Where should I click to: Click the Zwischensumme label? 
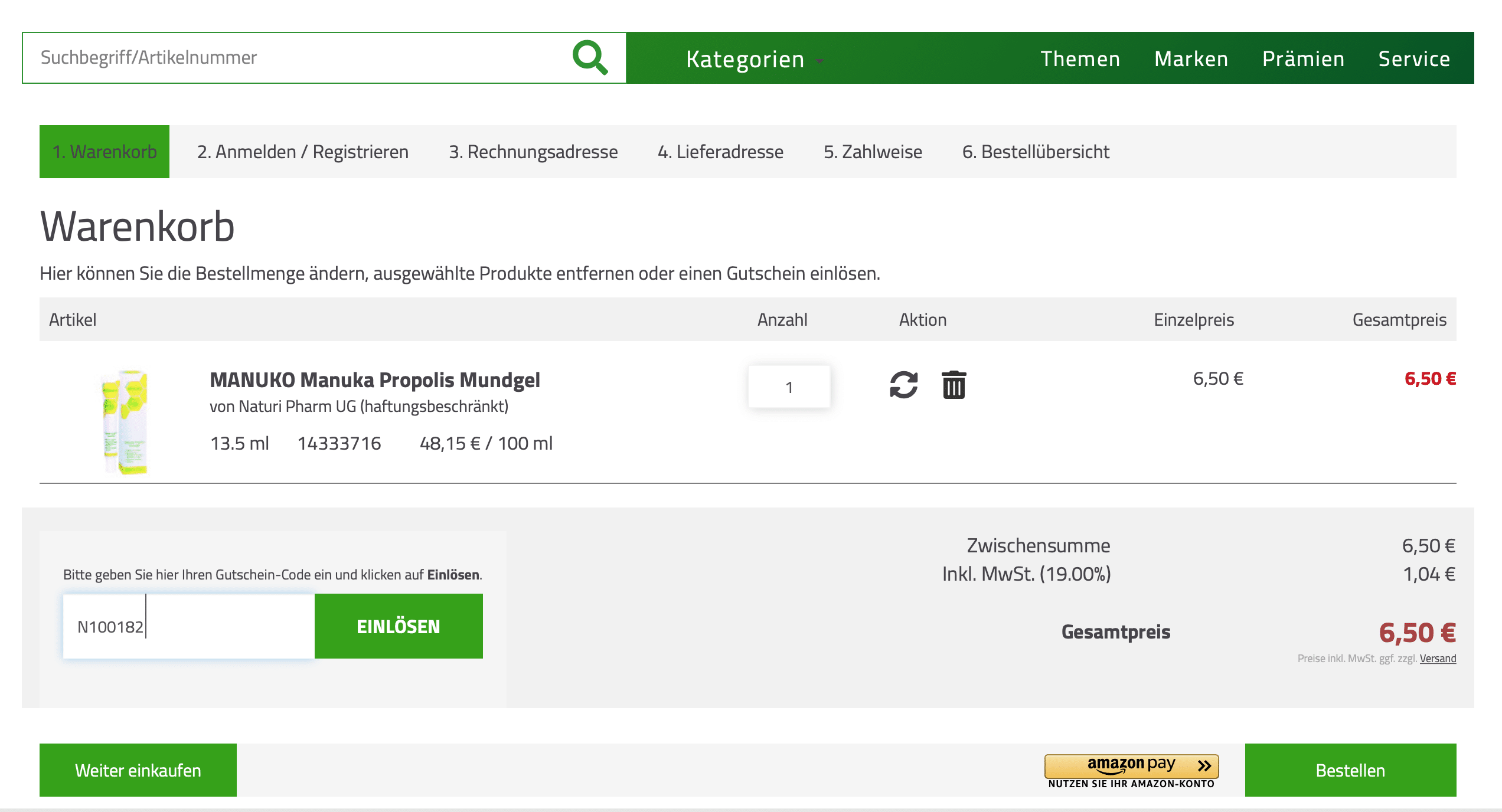(1038, 545)
